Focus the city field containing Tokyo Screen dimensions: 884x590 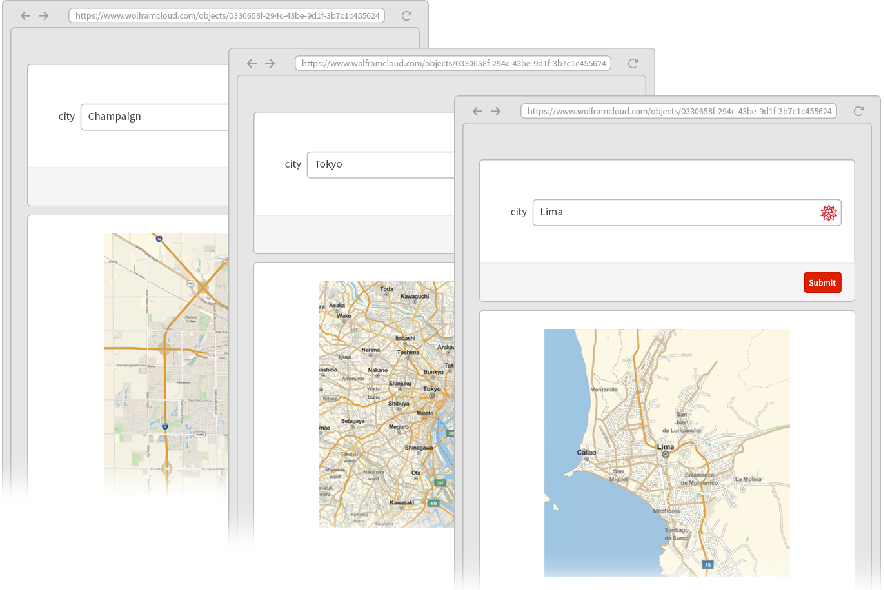[x=380, y=164]
